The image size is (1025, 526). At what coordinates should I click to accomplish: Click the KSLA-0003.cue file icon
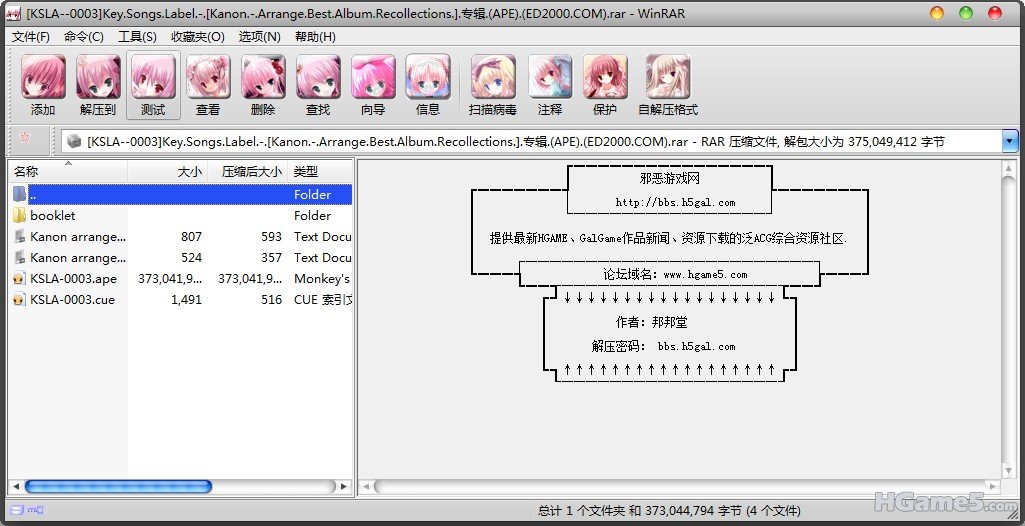click(x=20, y=299)
